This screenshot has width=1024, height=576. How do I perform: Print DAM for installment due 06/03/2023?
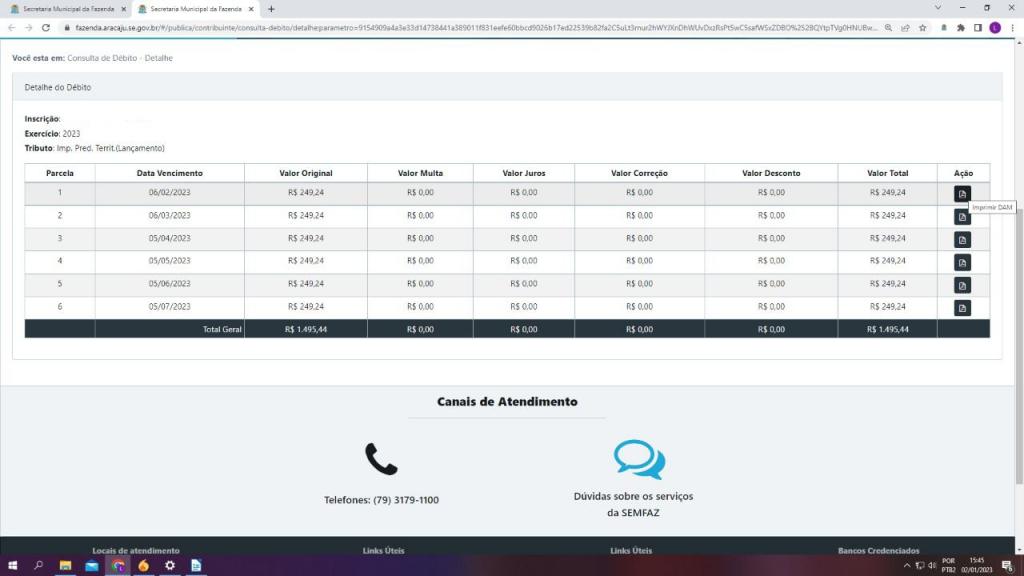tap(962, 217)
